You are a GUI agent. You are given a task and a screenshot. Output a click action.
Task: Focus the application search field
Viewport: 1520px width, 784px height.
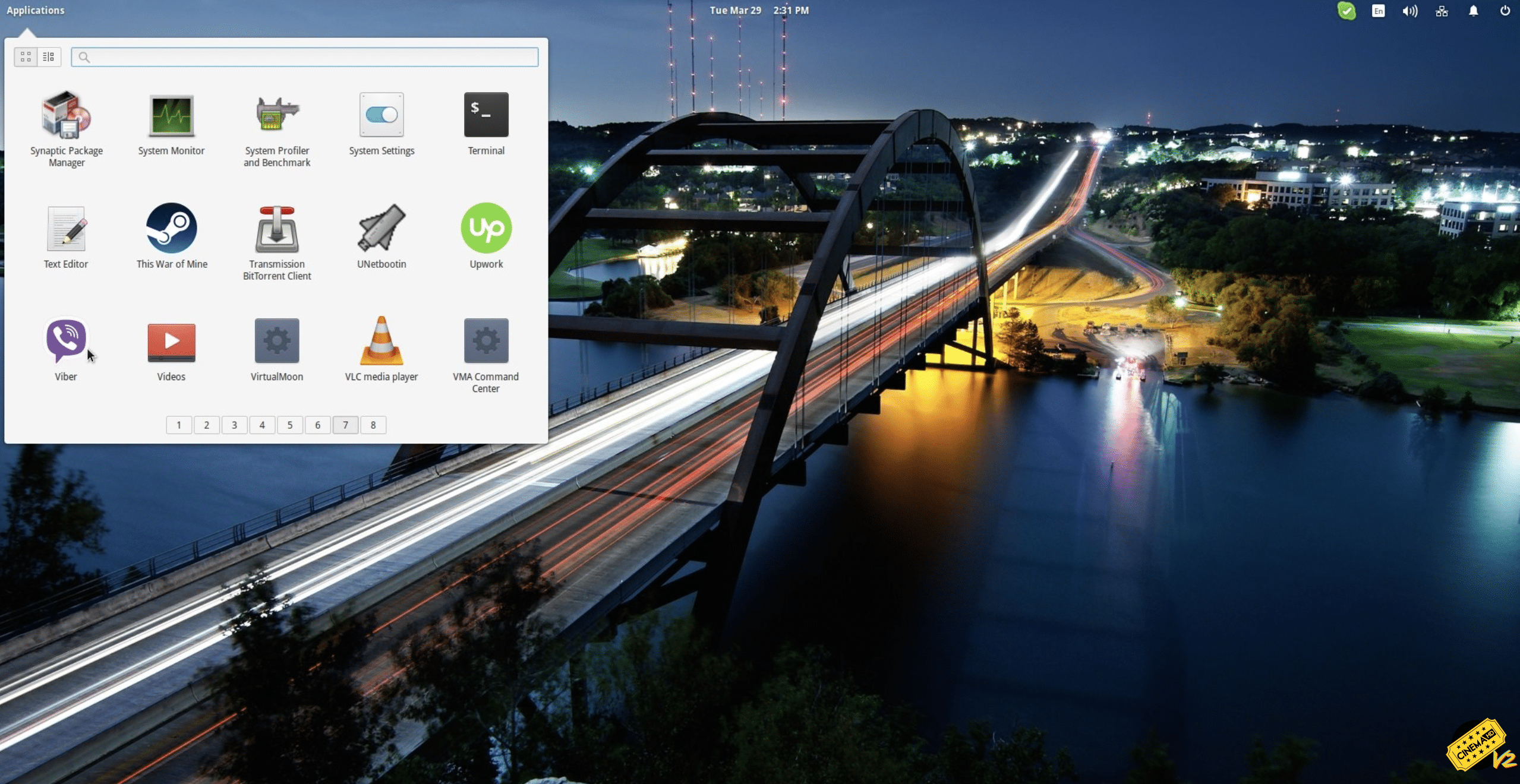pyautogui.click(x=305, y=57)
